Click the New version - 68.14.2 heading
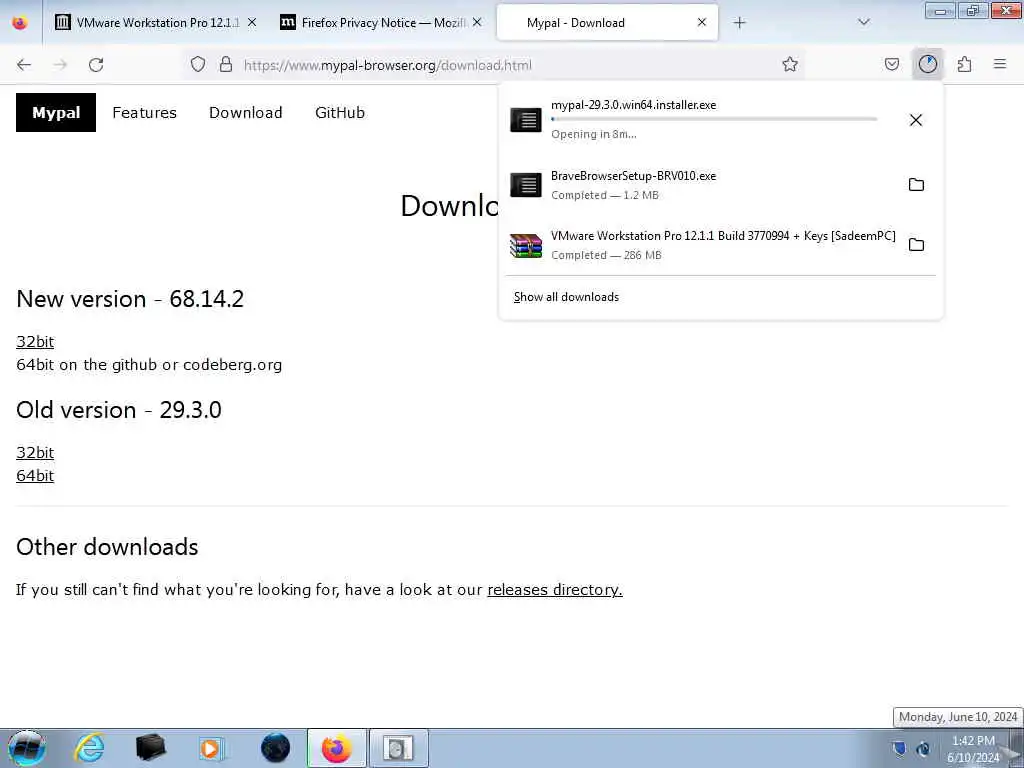Viewport: 1024px width, 768px height. pos(130,299)
